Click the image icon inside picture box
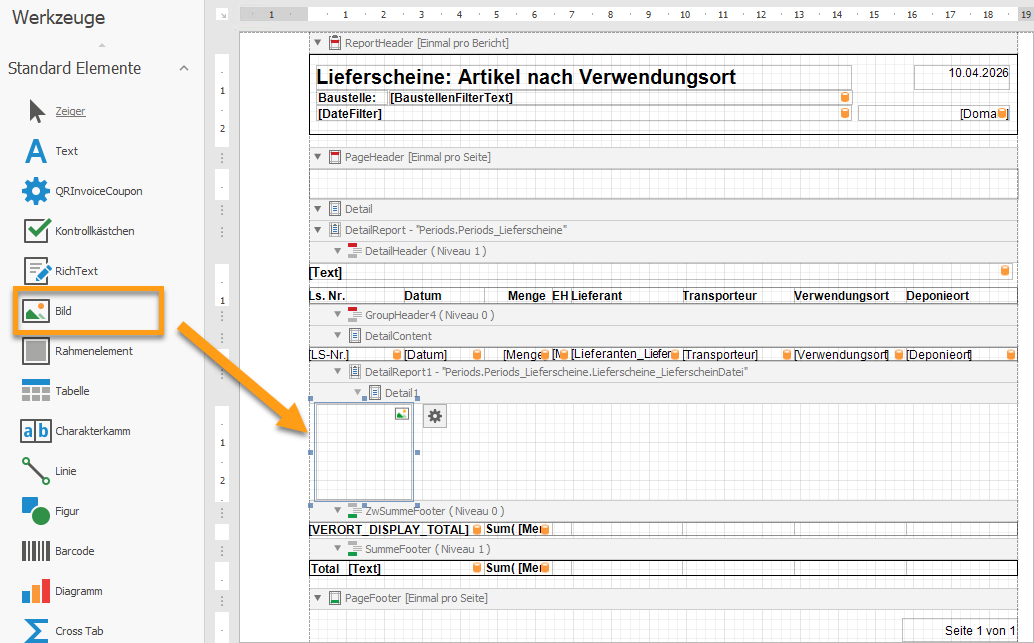The image size is (1034, 643). 402,413
